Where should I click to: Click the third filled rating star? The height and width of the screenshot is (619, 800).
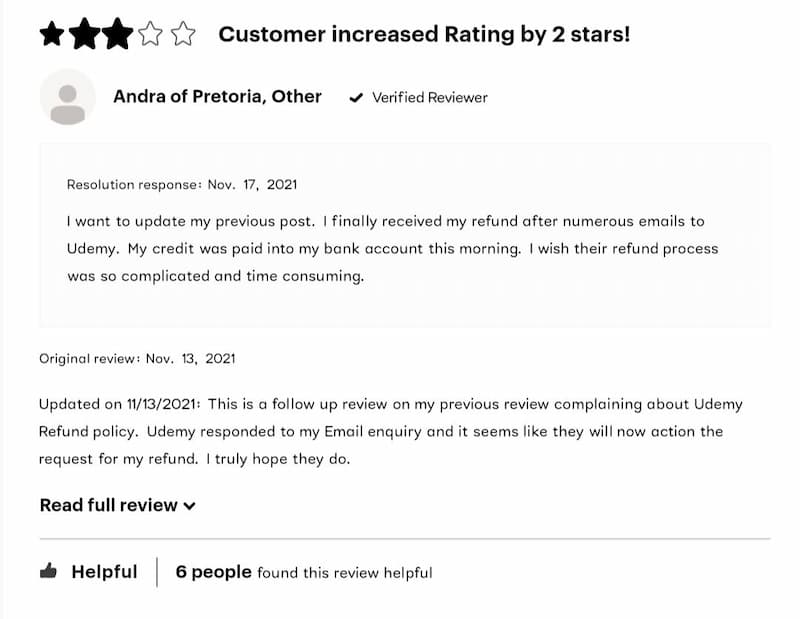(117, 34)
